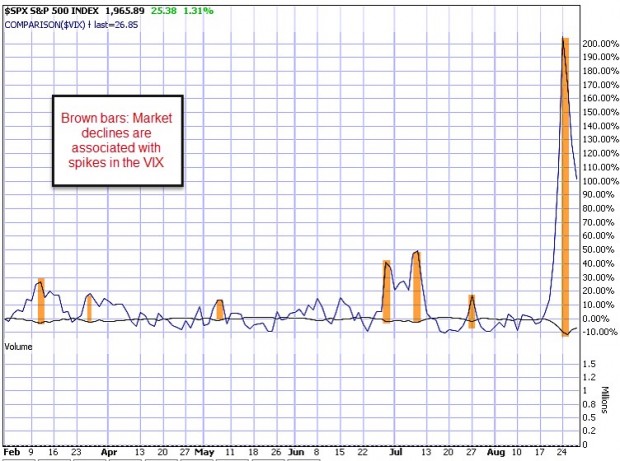Click the Volume panel label
620x461 pixels.
click(18, 347)
